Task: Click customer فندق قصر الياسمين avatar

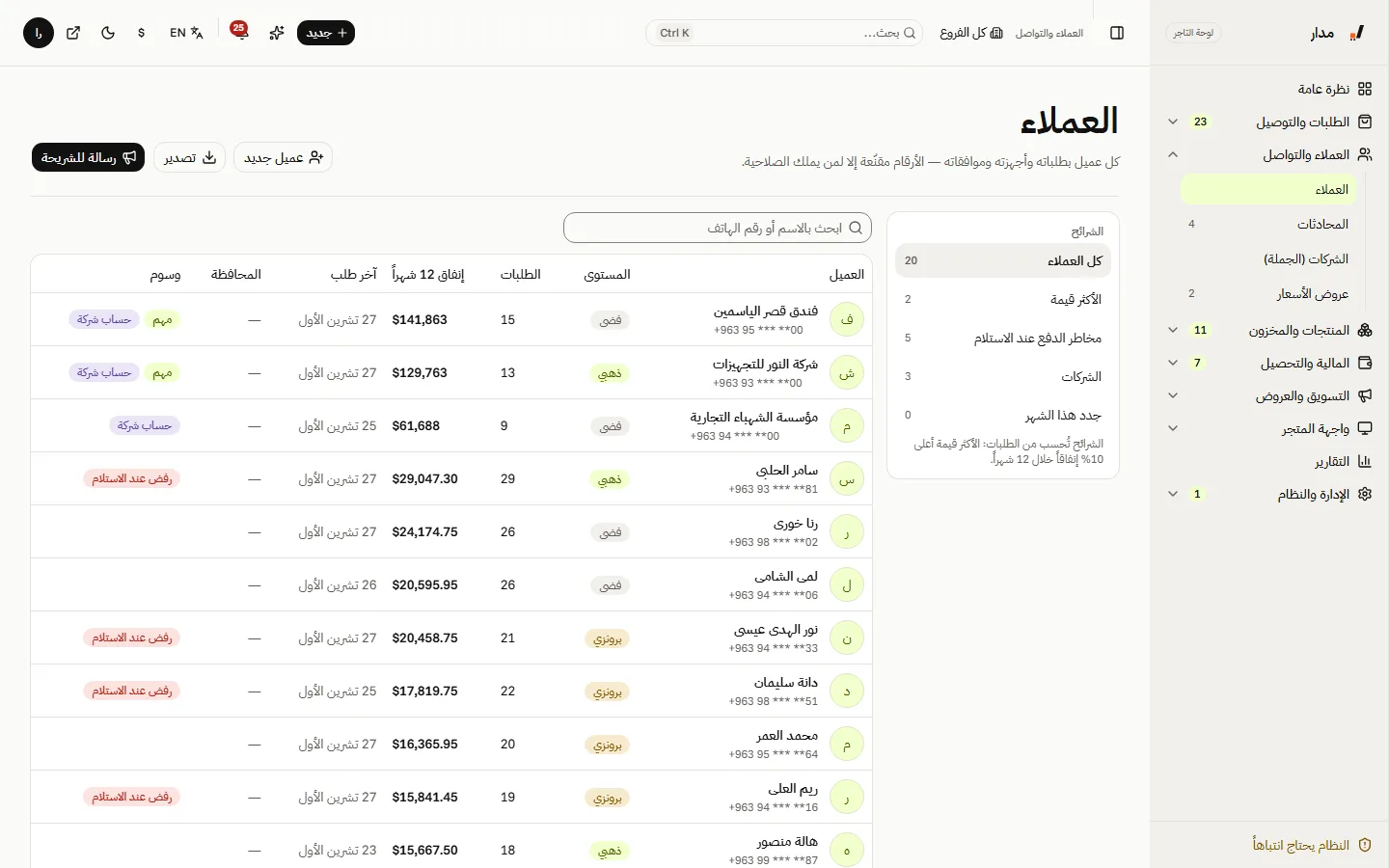Action: [x=847, y=319]
